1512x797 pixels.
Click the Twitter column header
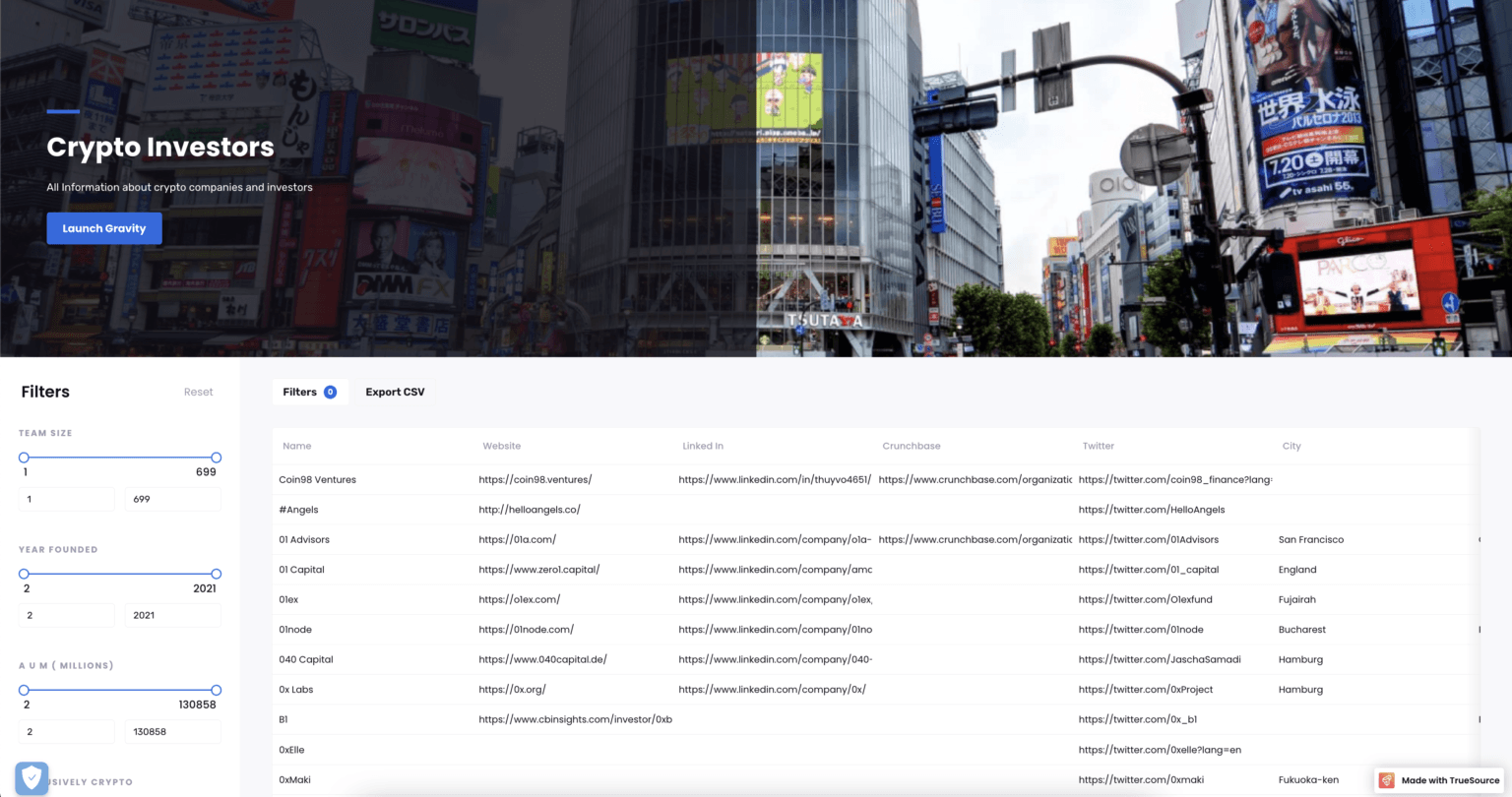coord(1098,446)
